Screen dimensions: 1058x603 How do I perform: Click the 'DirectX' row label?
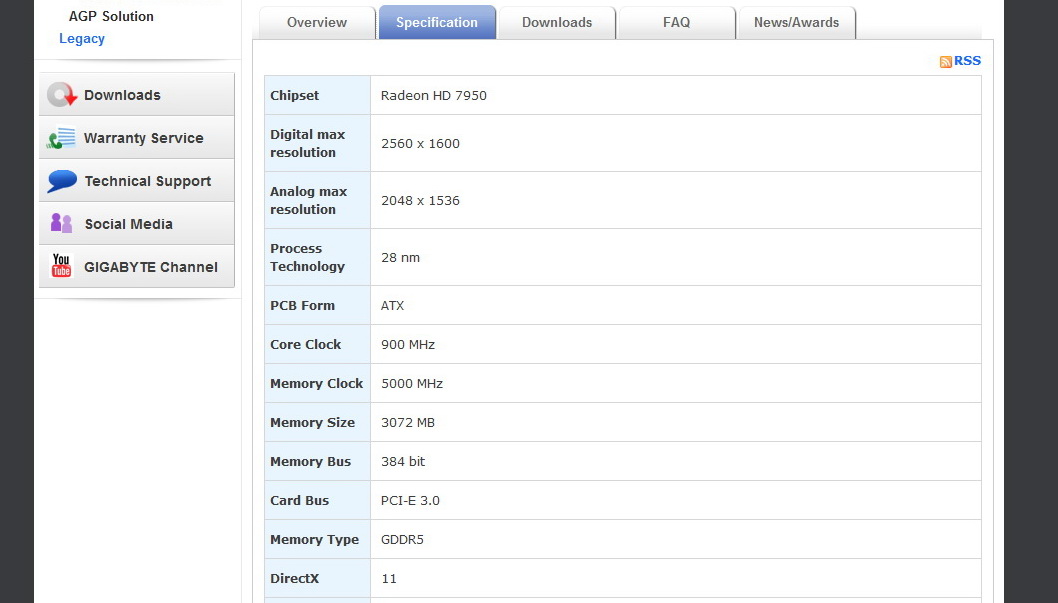pyautogui.click(x=294, y=578)
